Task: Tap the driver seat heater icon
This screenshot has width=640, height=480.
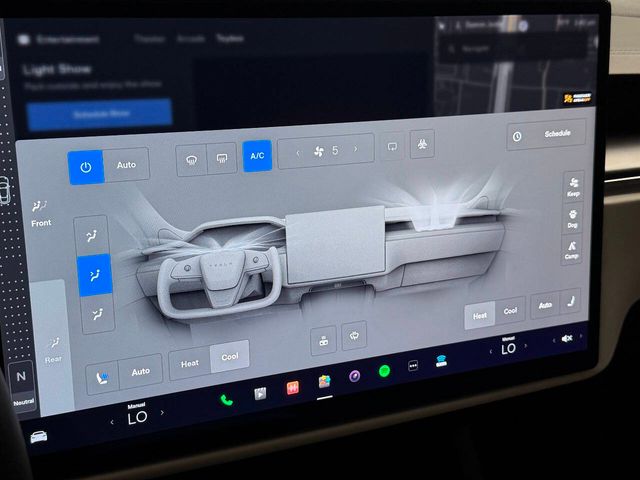Action: tap(102, 378)
